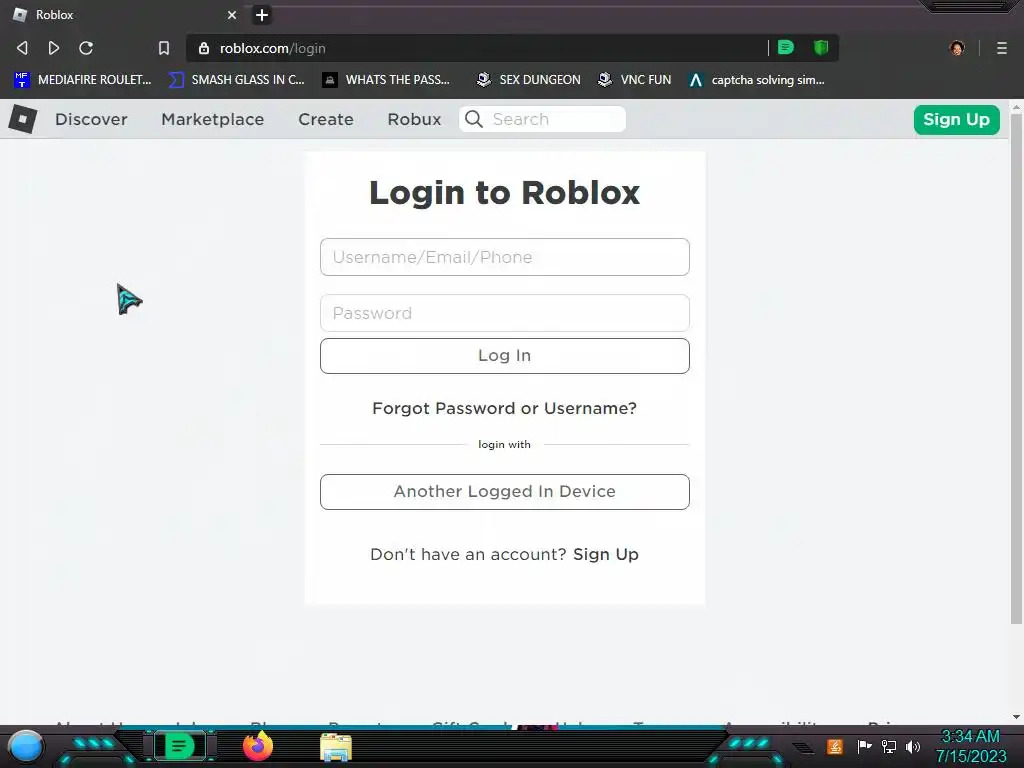This screenshot has width=1024, height=768.
Task: Go back using the browser back arrow
Action: (x=22, y=48)
